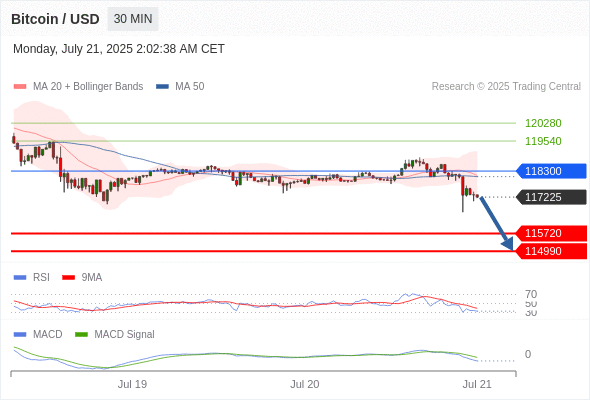The width and height of the screenshot is (590, 400).
Task: Select the 118300 pivot price label
Action: (551, 171)
